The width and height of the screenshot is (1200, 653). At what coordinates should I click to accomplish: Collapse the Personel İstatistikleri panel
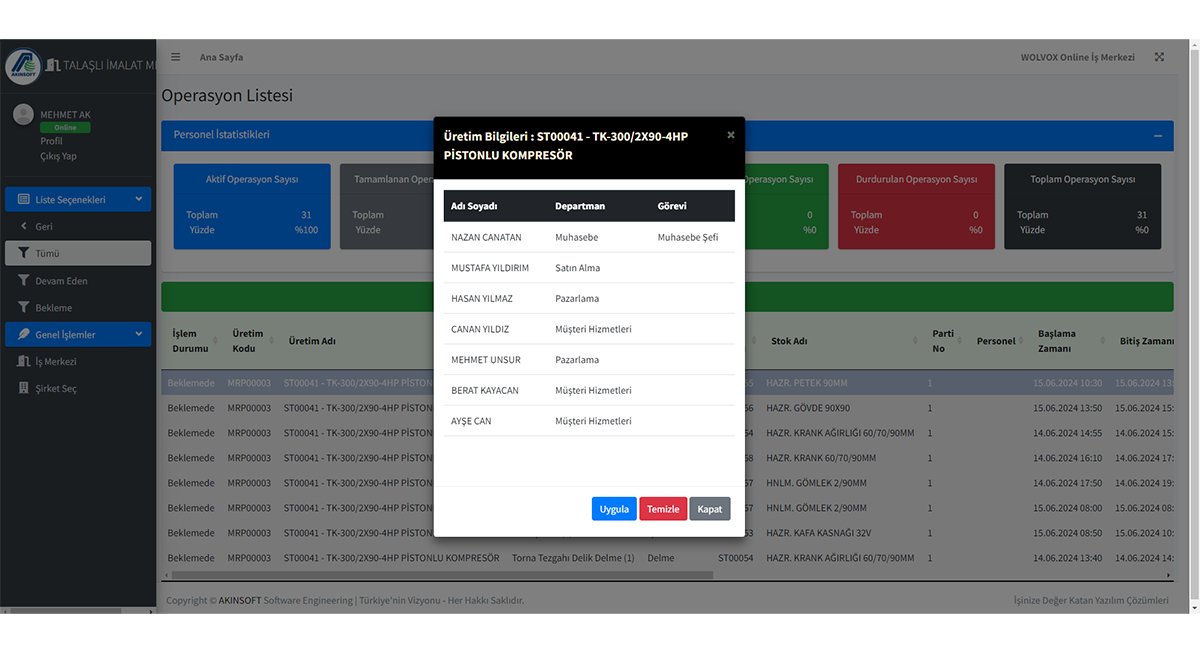1158,135
